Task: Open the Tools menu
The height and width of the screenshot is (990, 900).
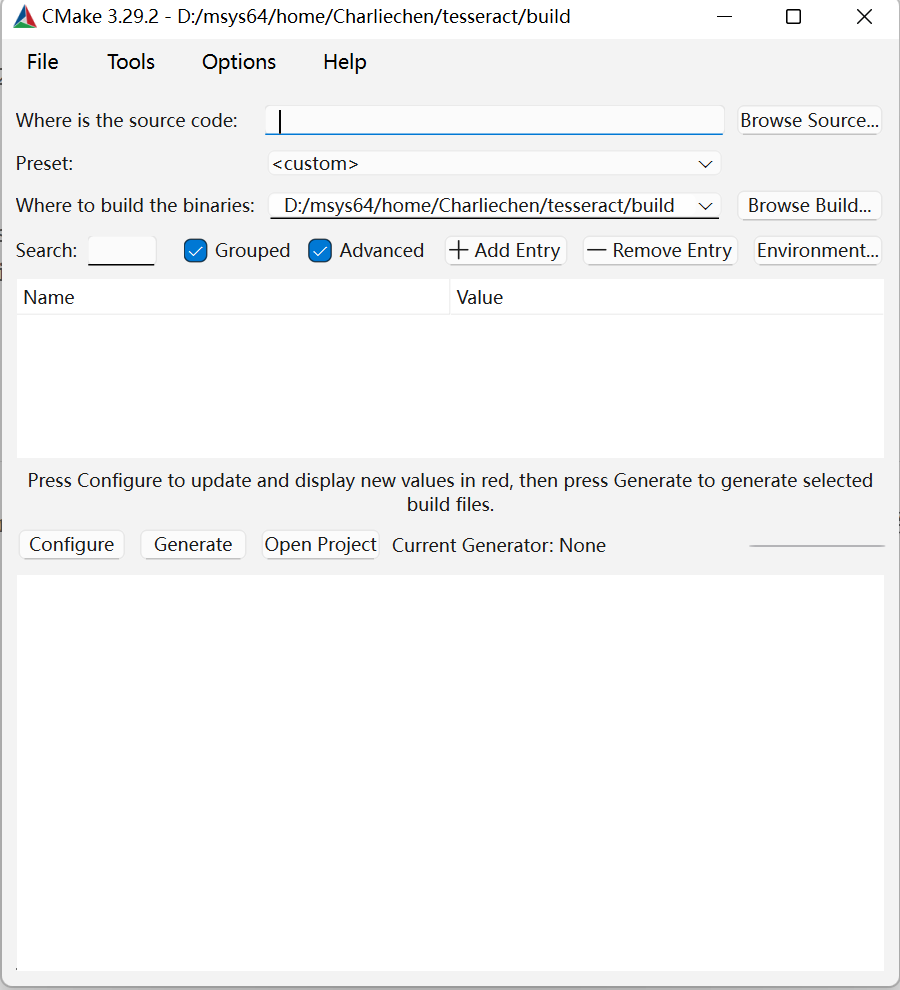Action: pos(131,62)
